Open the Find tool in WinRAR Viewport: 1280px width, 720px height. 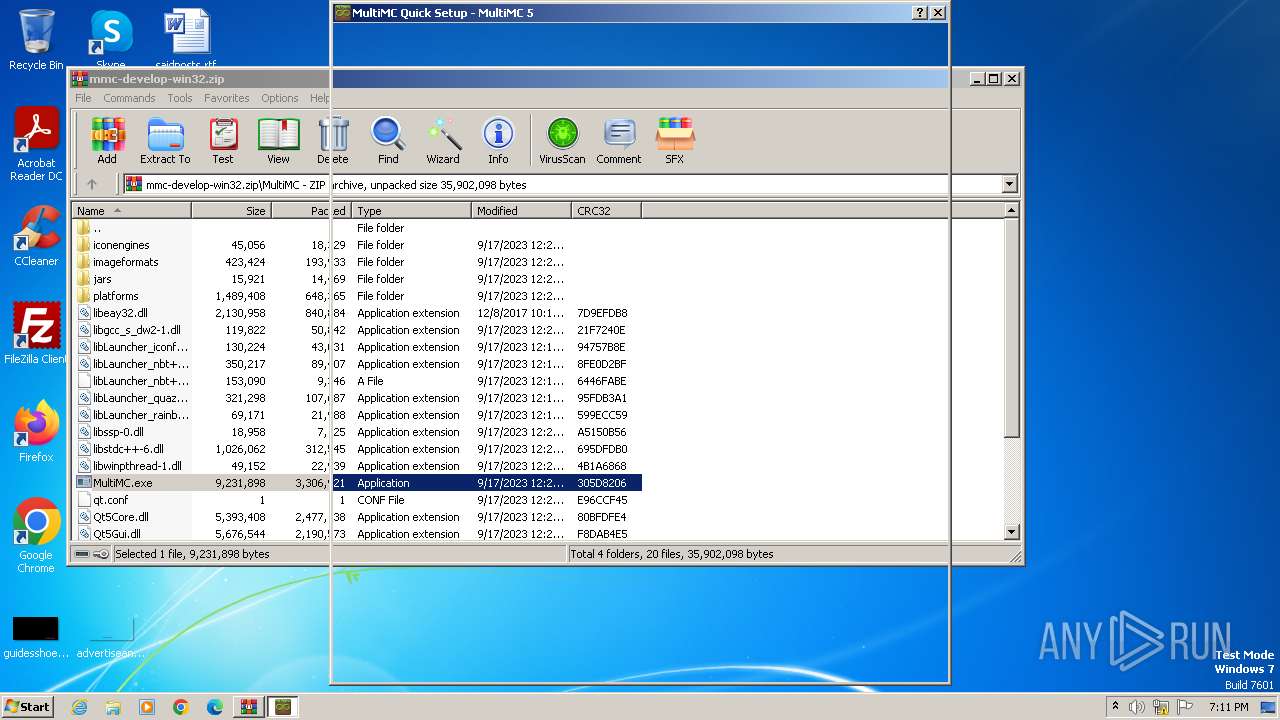[x=388, y=140]
